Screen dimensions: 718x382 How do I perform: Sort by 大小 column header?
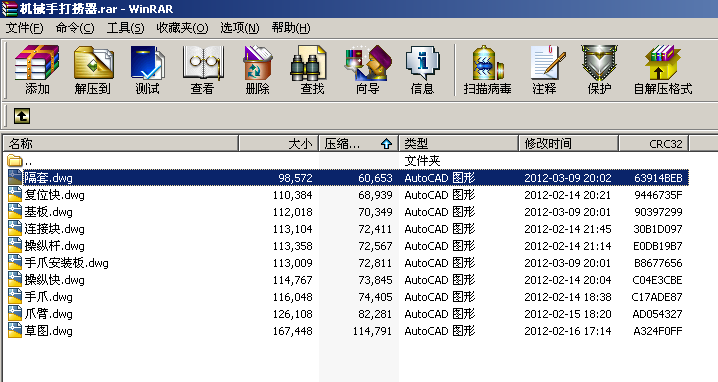(278, 143)
